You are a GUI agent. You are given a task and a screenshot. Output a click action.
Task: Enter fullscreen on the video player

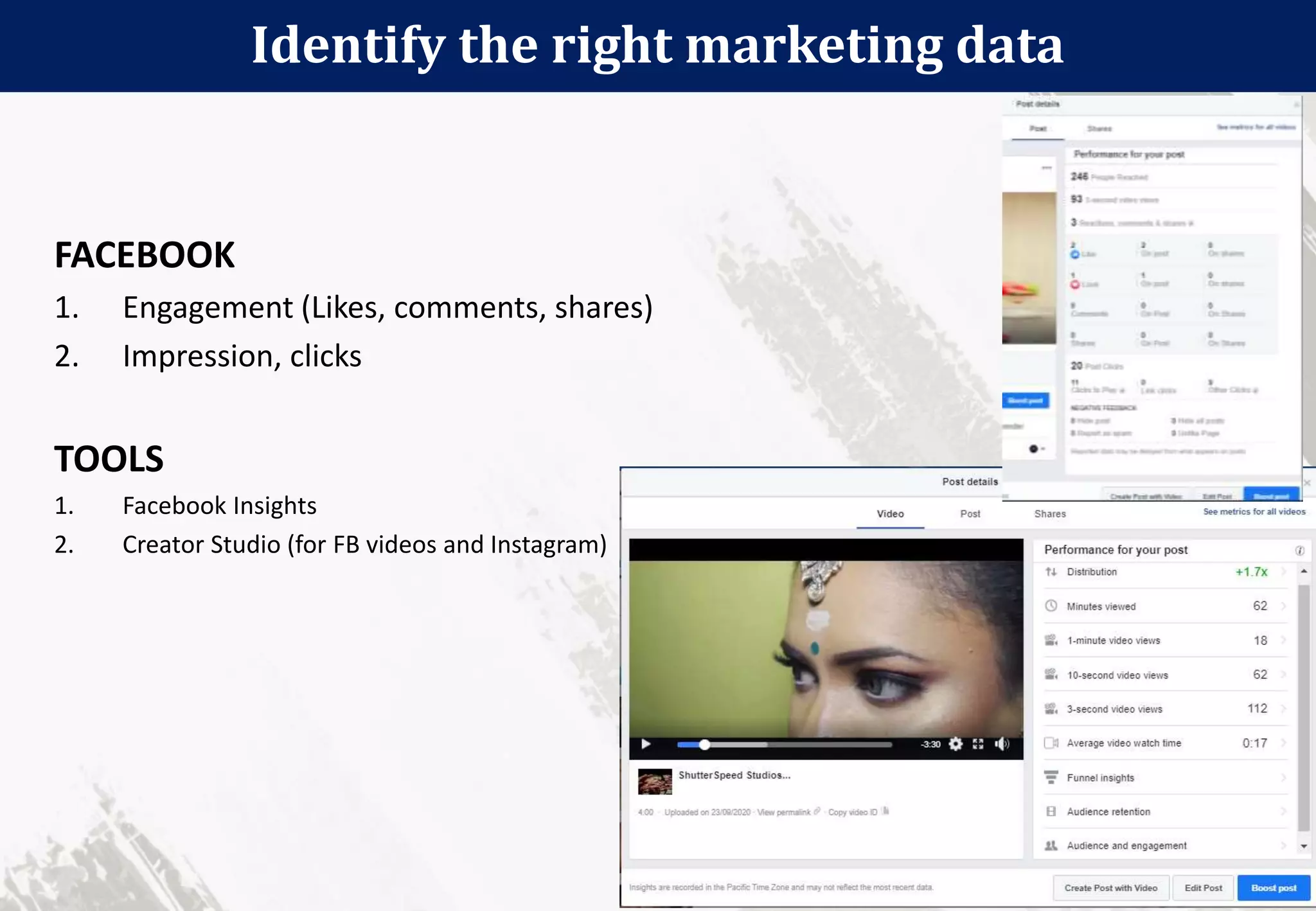978,744
